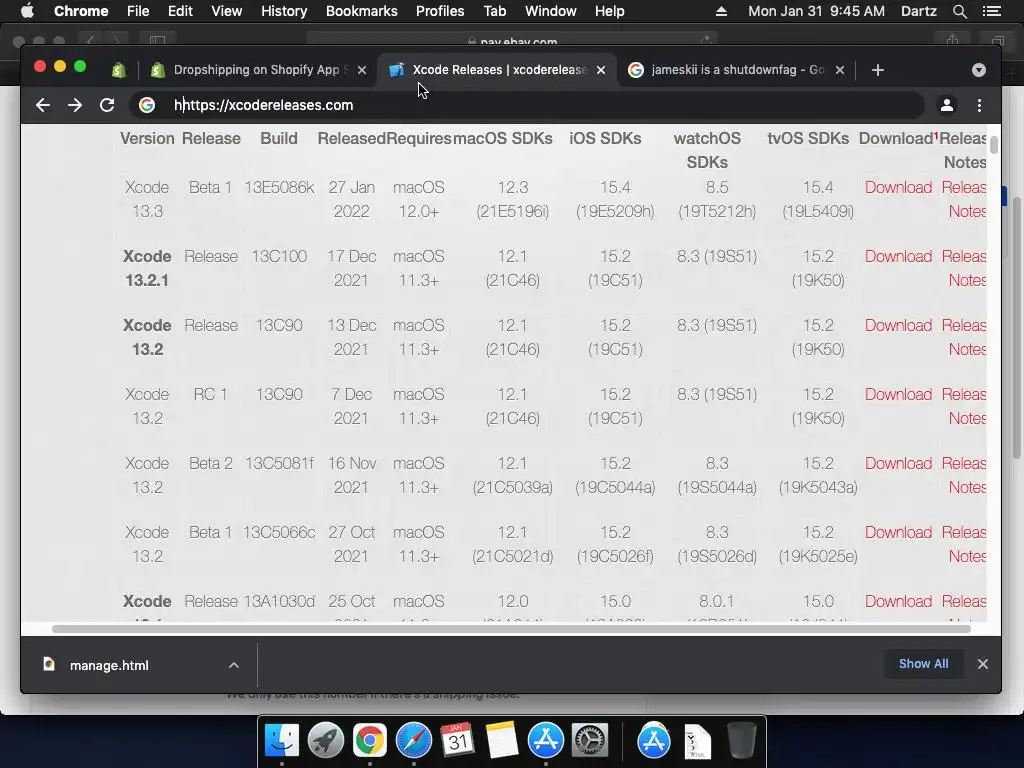The width and height of the screenshot is (1024, 768).
Task: Download Xcode 13.2 Release dated 13 Dec
Action: pos(898,325)
